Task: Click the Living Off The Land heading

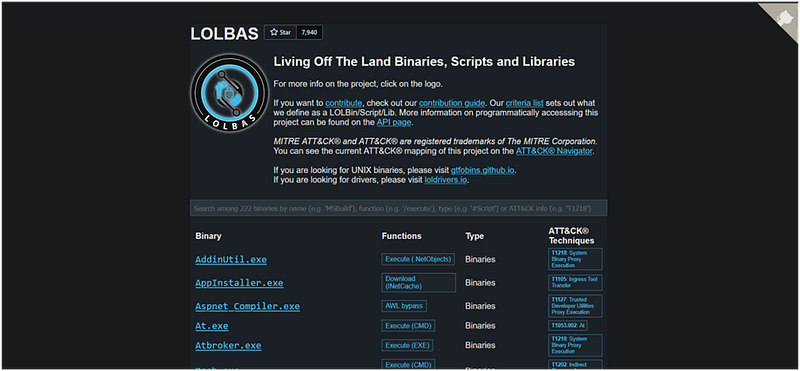Action: point(424,62)
